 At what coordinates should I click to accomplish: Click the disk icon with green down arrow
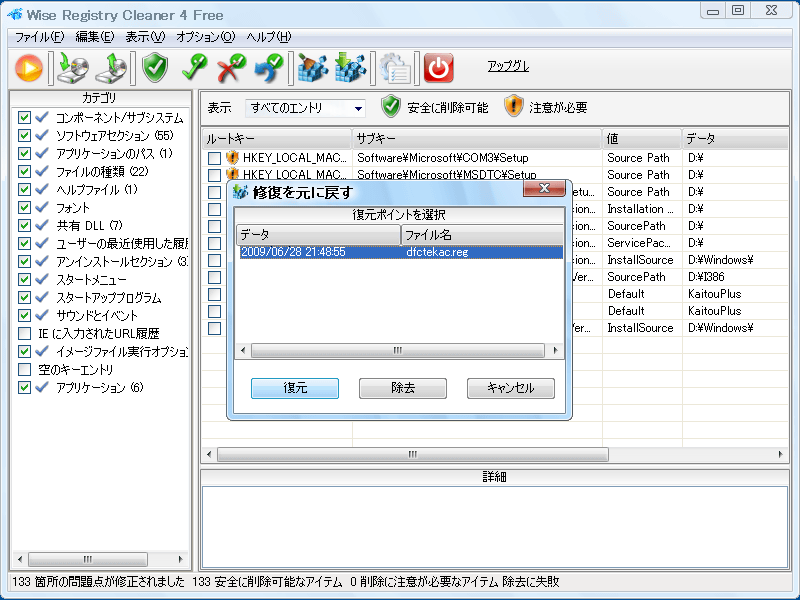(72, 68)
